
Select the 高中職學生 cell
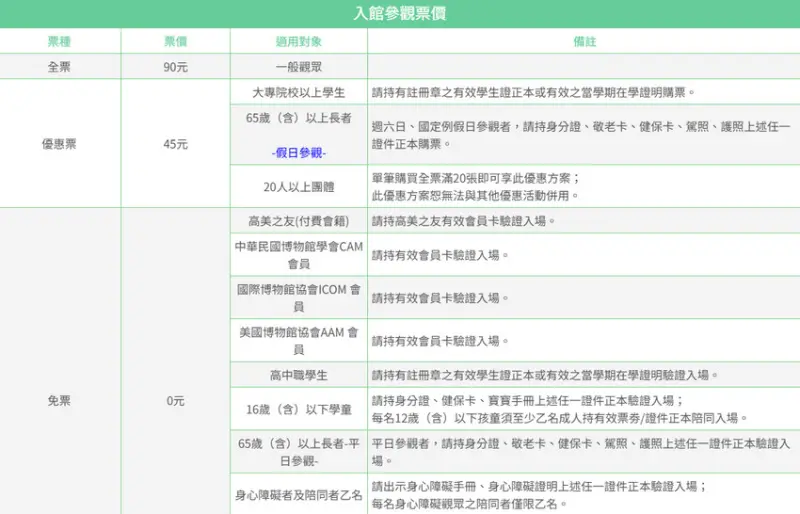tap(298, 376)
